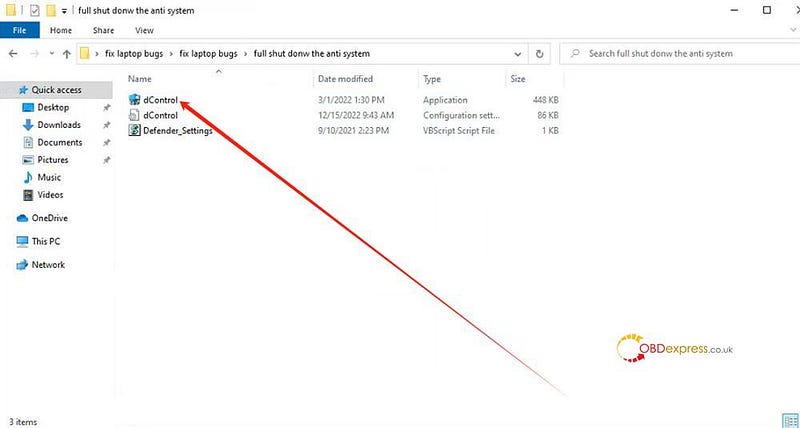Click the Music note icon in sidebar

coord(28,178)
